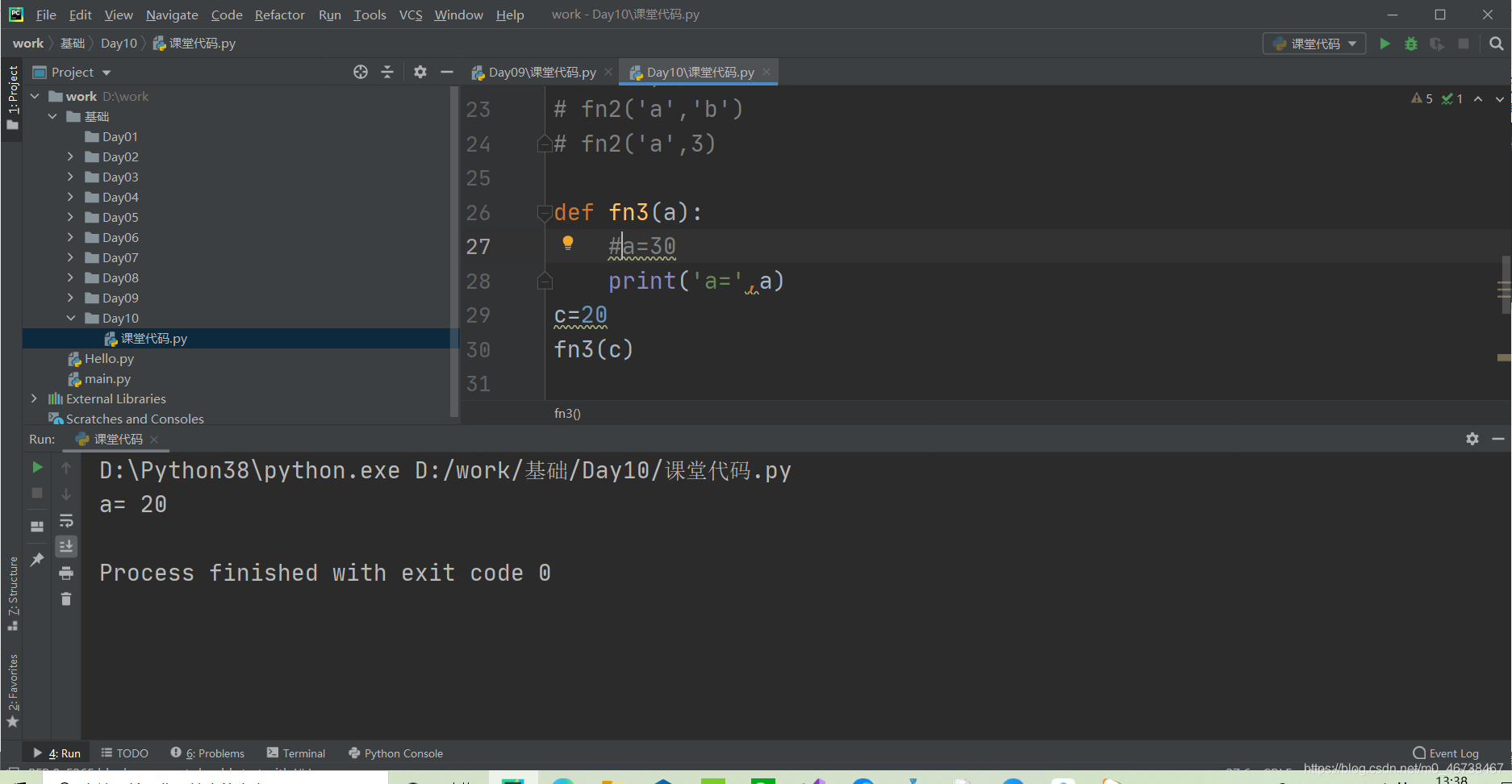The width and height of the screenshot is (1512, 784).
Task: Open the Event Log
Action: (1446, 753)
